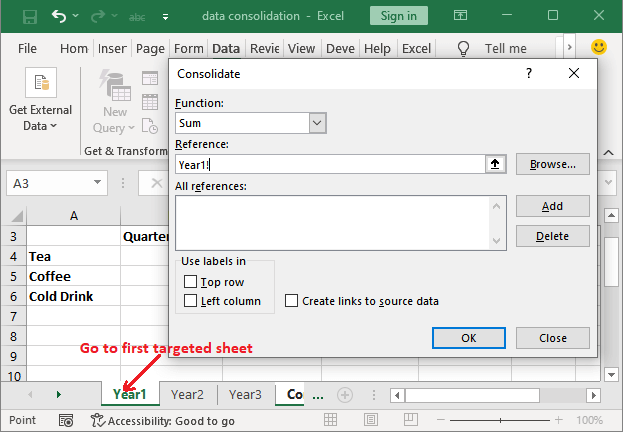Click the Undo arrow icon
The height and width of the screenshot is (432, 623).
(x=59, y=16)
